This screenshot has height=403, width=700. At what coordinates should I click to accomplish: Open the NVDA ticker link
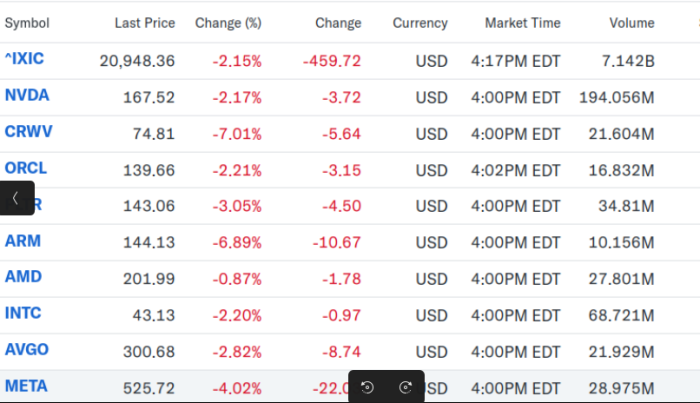pos(27,96)
